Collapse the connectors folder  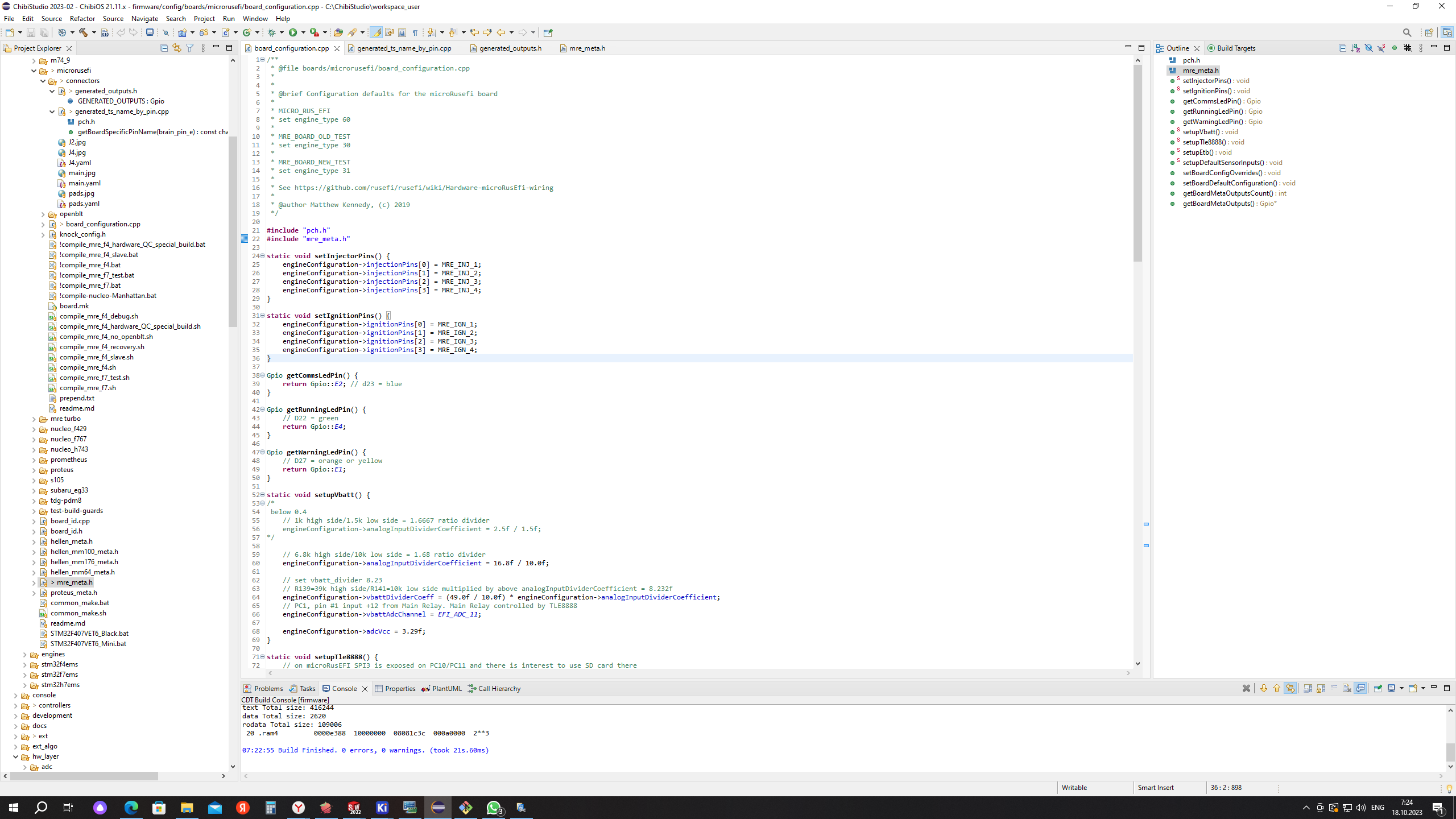tap(43, 81)
